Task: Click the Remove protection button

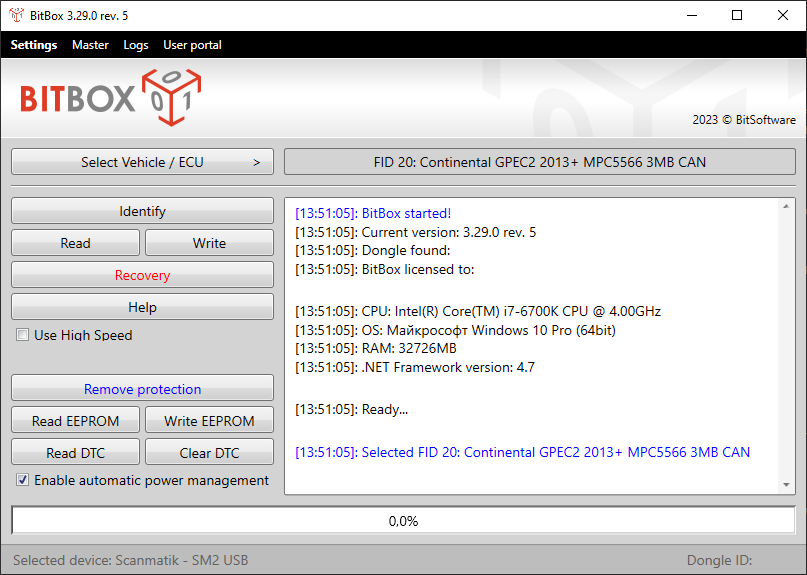Action: point(143,389)
